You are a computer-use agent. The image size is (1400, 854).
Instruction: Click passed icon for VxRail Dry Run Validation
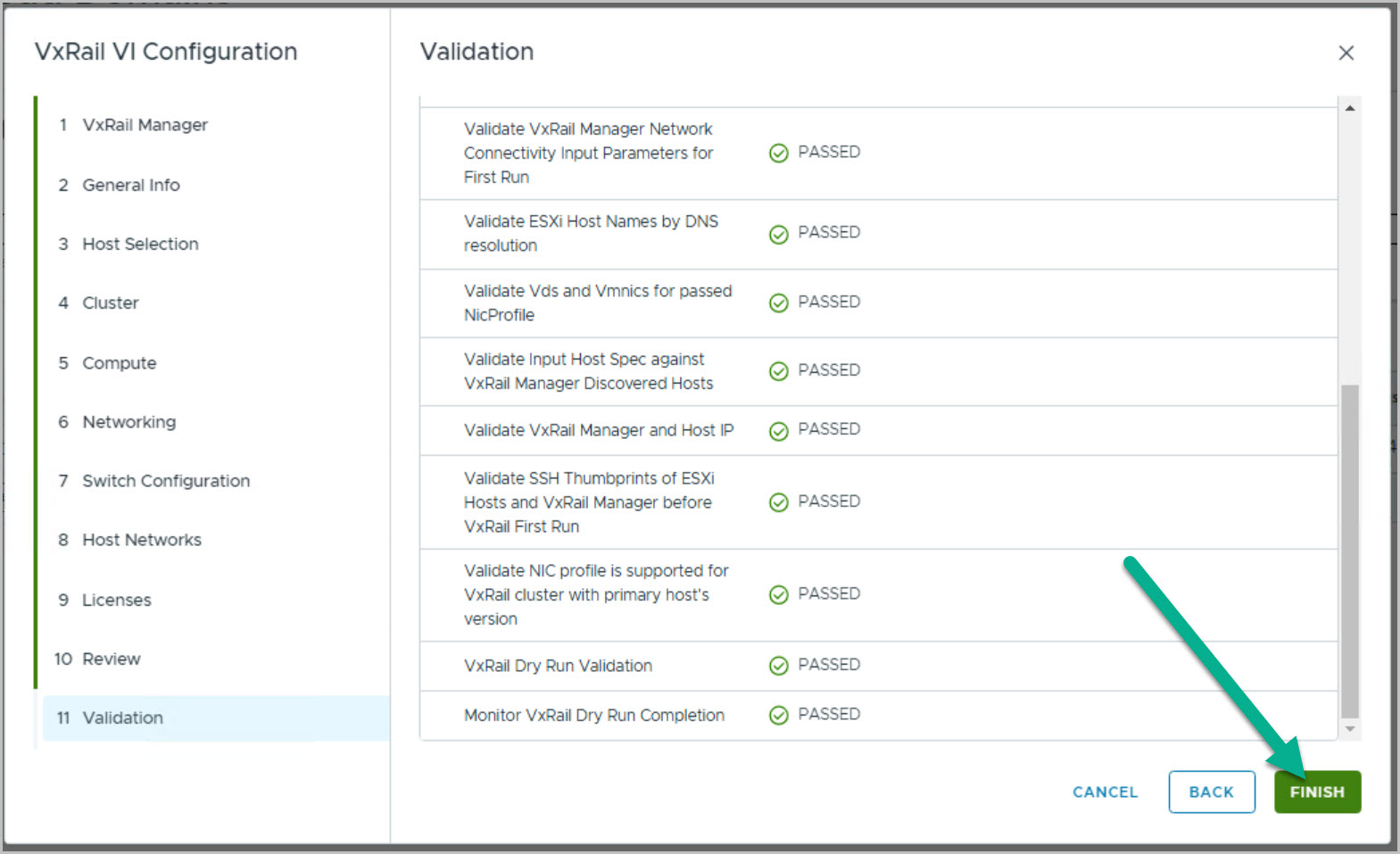coord(778,666)
